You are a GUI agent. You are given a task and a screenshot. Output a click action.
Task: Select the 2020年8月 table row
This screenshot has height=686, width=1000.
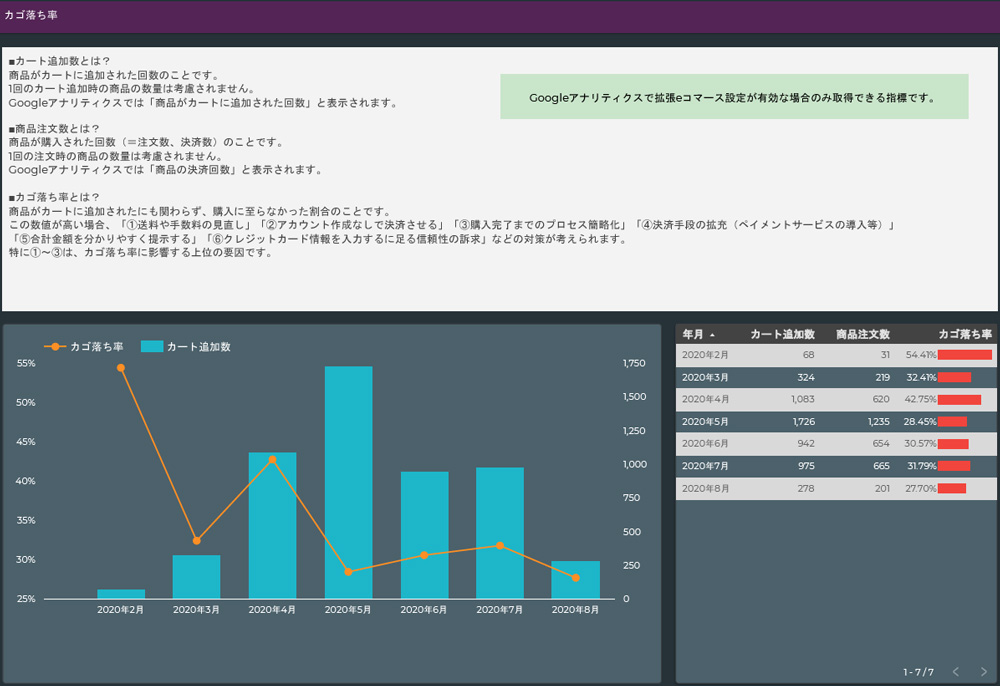click(x=836, y=488)
